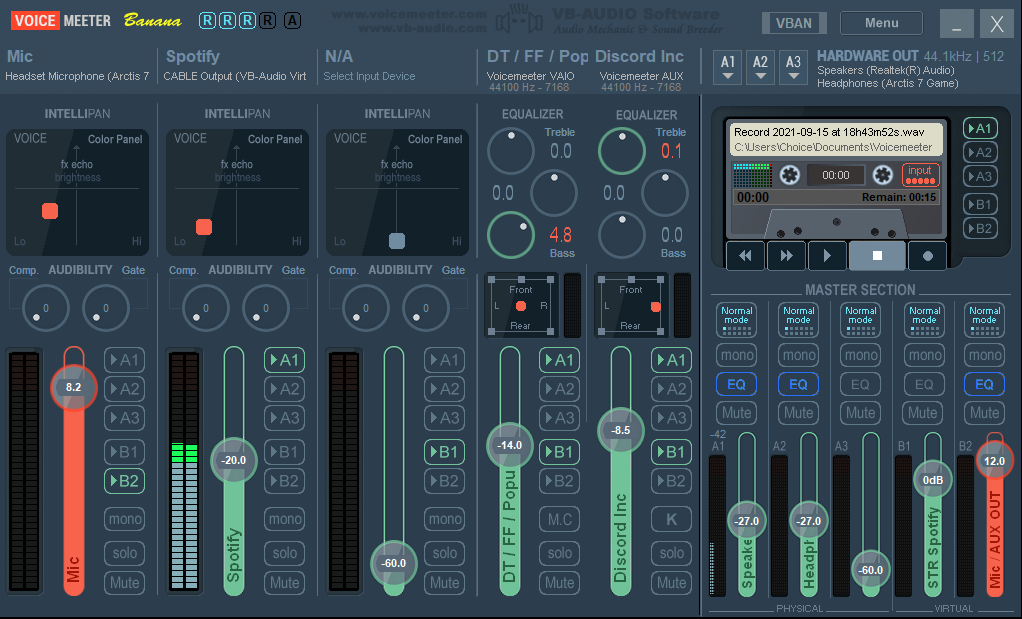The width and height of the screenshot is (1022, 619).
Task: Click the Discord Inc Treble knob
Action: pos(622,151)
